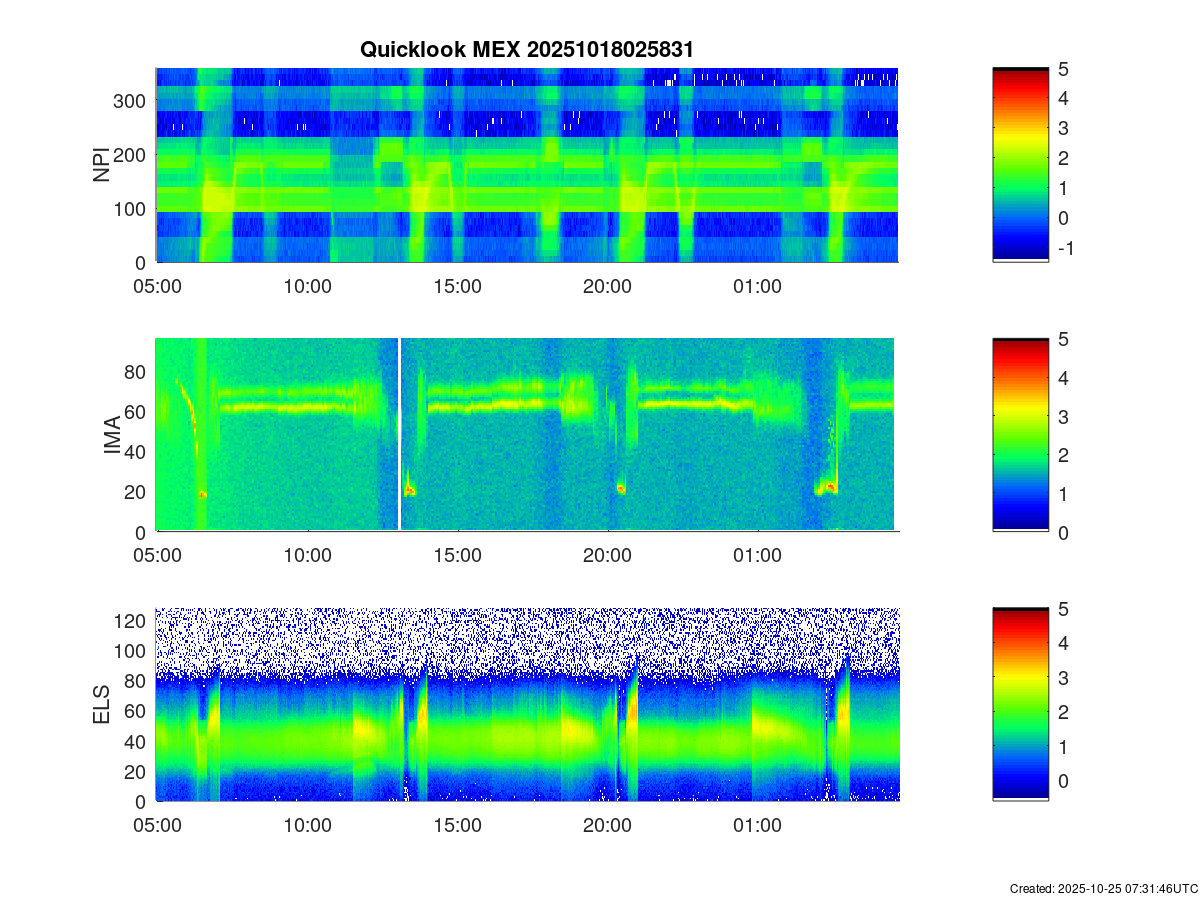
Task: Click the IMA spectrogram panel
Action: tap(526, 435)
